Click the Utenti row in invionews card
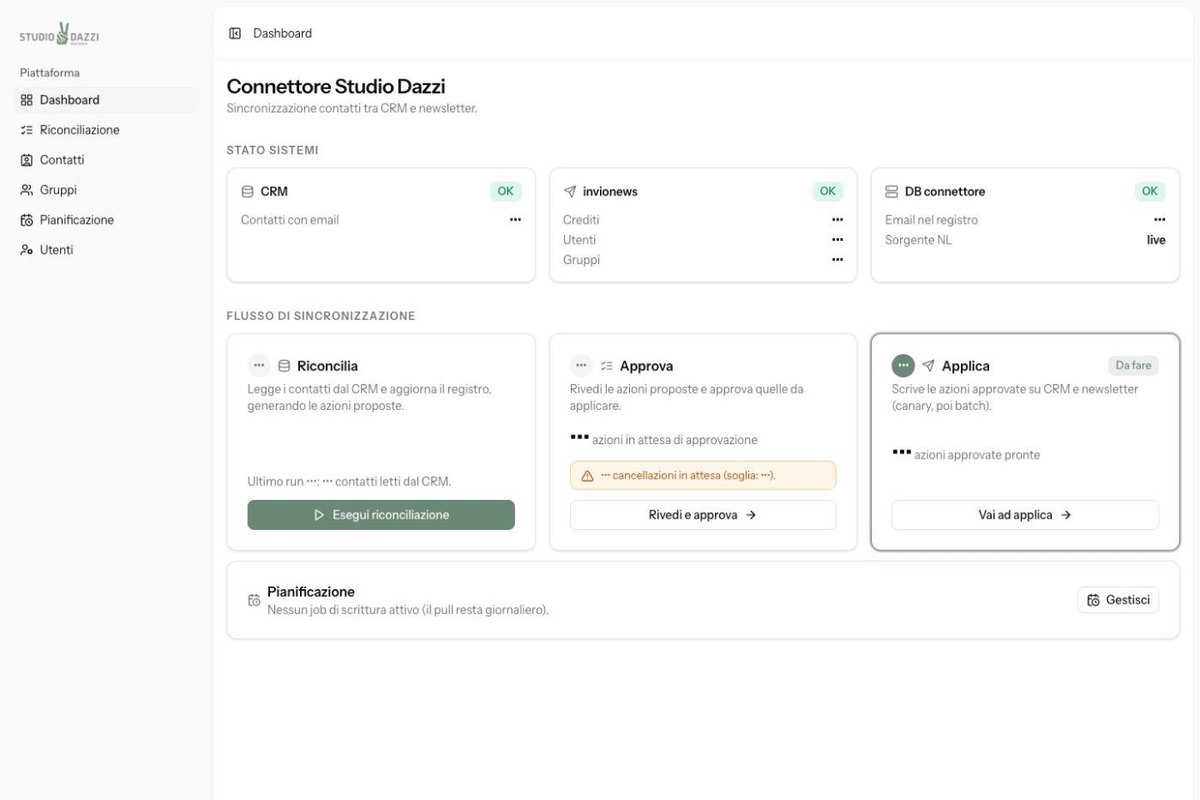This screenshot has height=800, width=1200. click(703, 240)
